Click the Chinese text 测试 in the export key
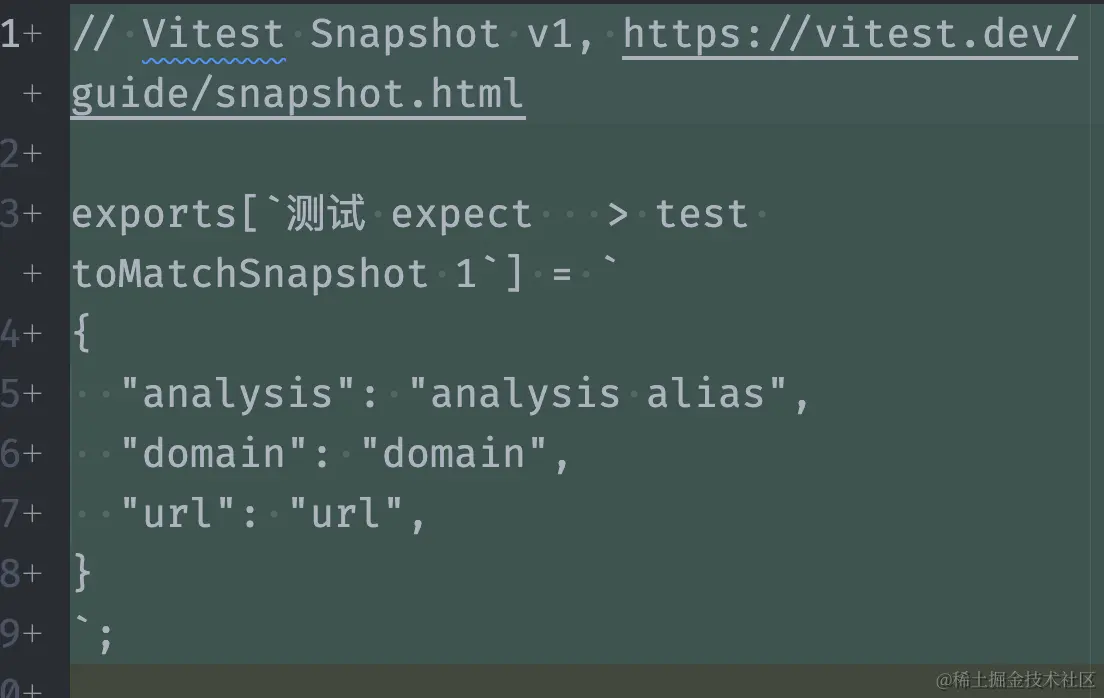The width and height of the screenshot is (1104, 698). click(326, 213)
